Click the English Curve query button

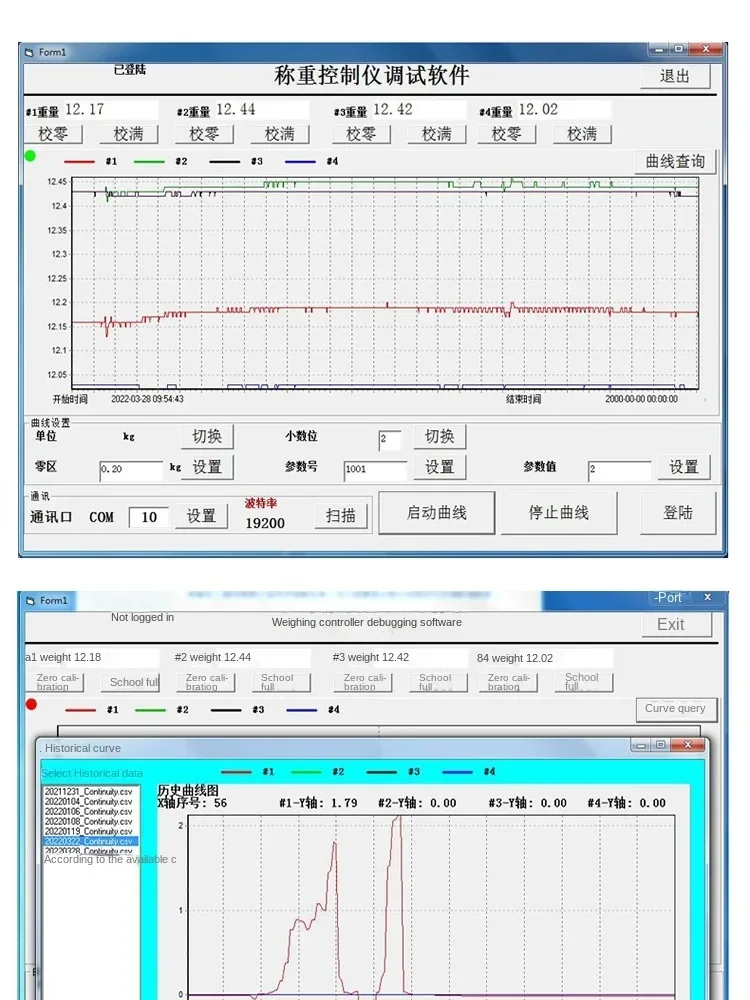(675, 709)
